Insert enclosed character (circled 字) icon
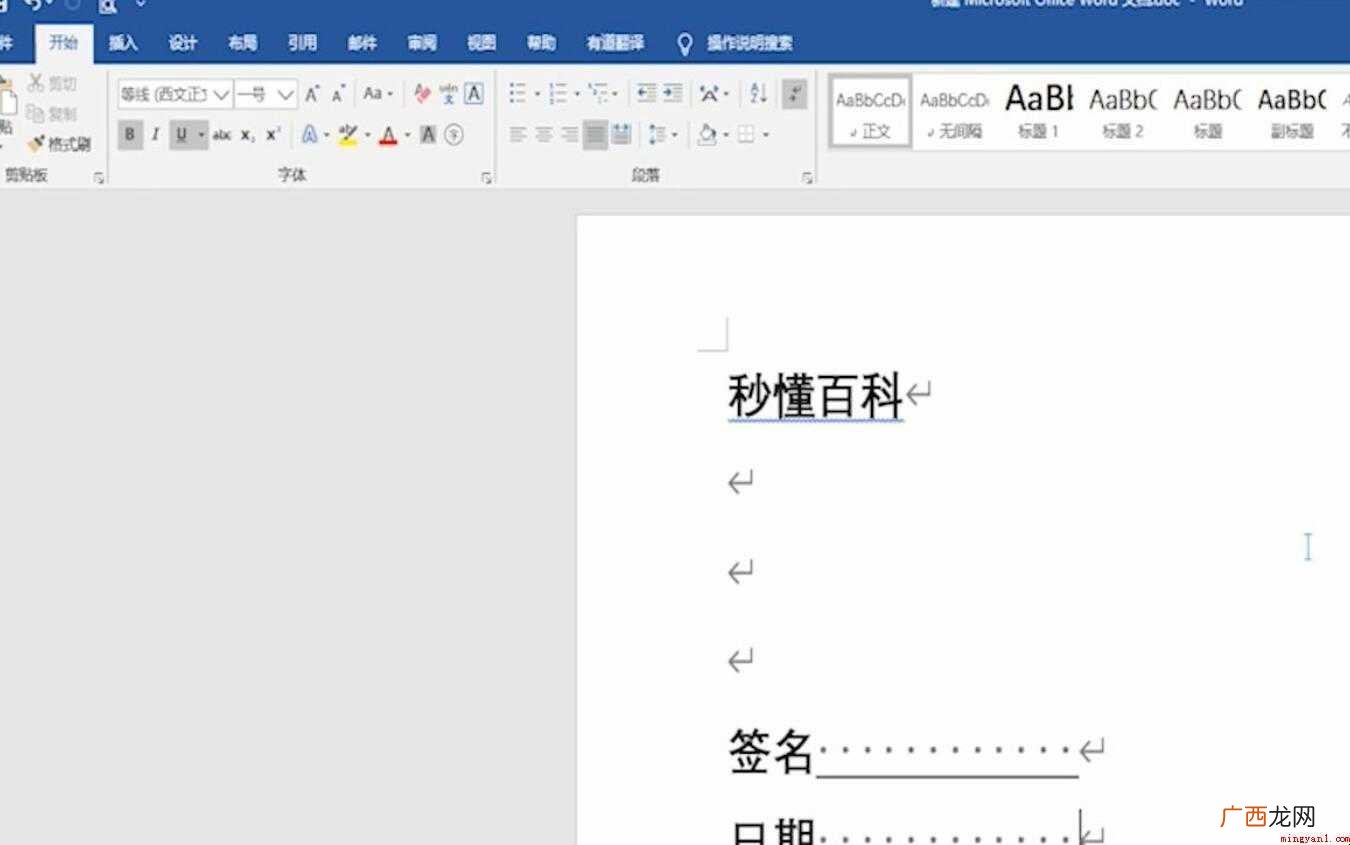The image size is (1350, 845). [454, 134]
